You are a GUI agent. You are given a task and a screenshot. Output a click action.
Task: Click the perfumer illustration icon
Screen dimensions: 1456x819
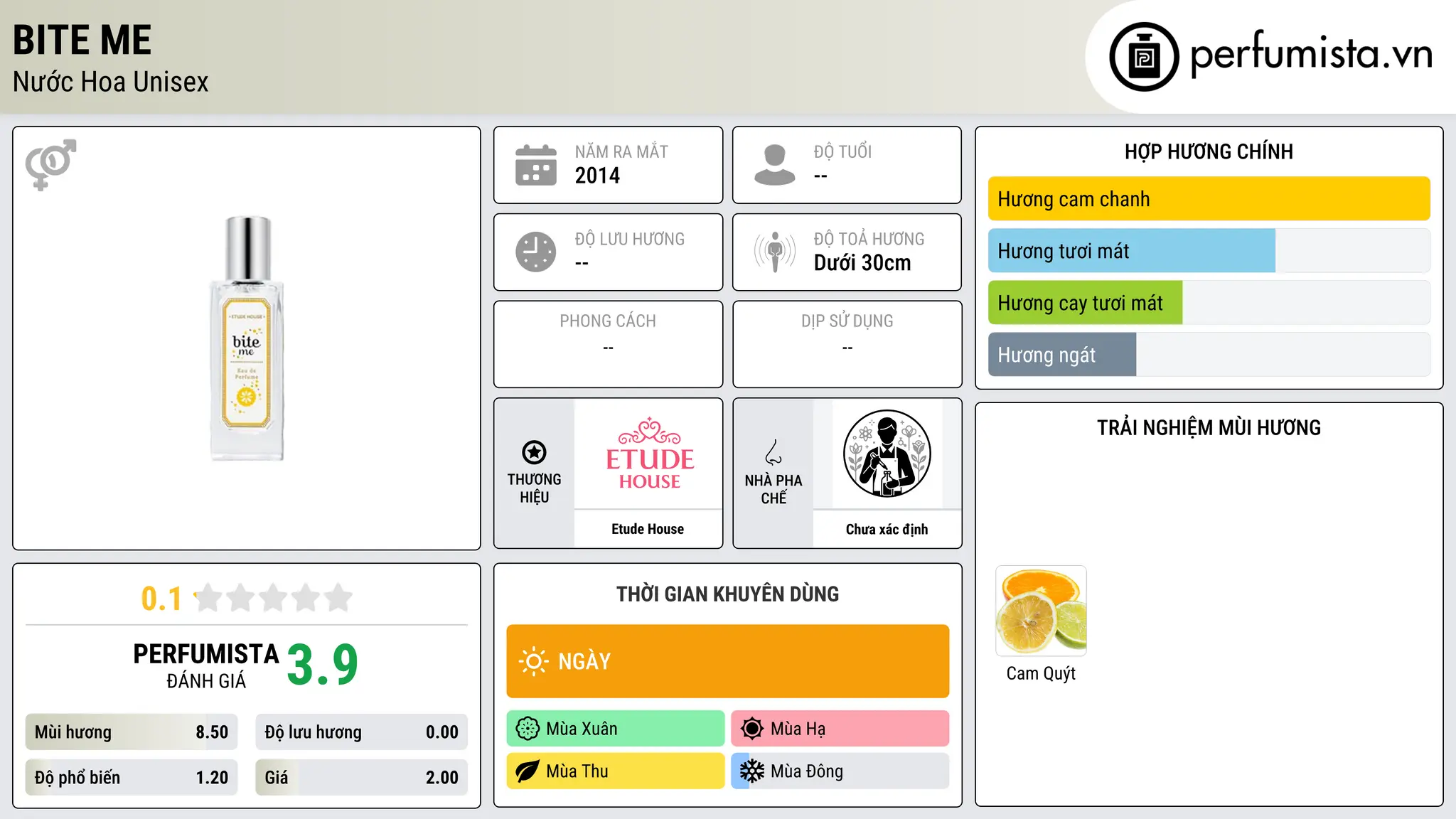(x=887, y=454)
